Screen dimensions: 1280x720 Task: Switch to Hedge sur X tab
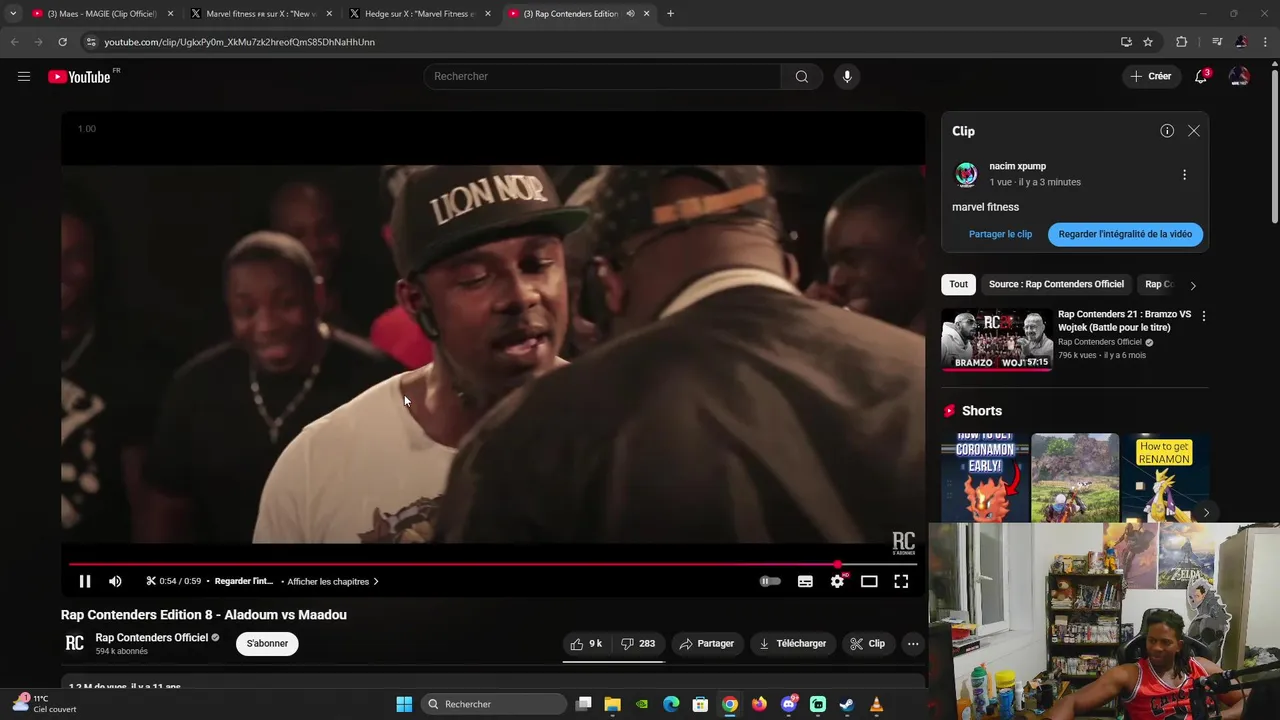click(418, 14)
